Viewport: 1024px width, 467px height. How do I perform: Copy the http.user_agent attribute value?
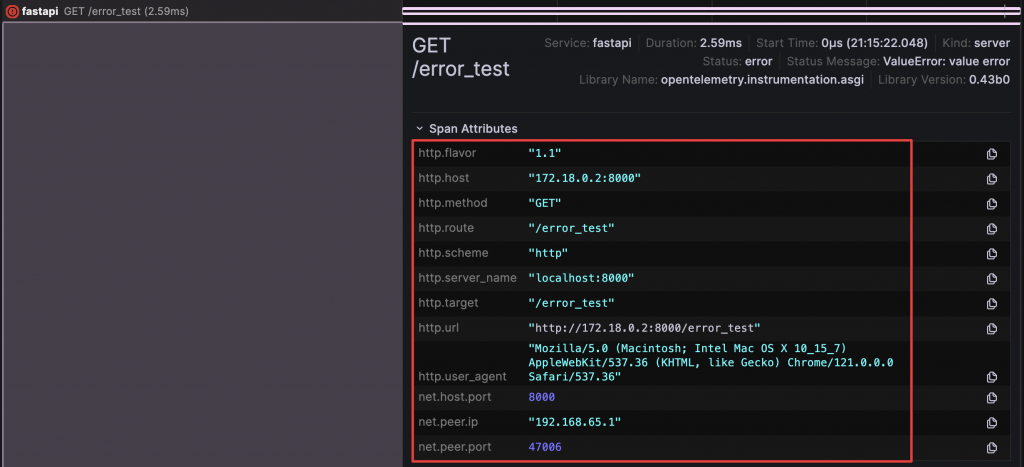click(x=992, y=377)
